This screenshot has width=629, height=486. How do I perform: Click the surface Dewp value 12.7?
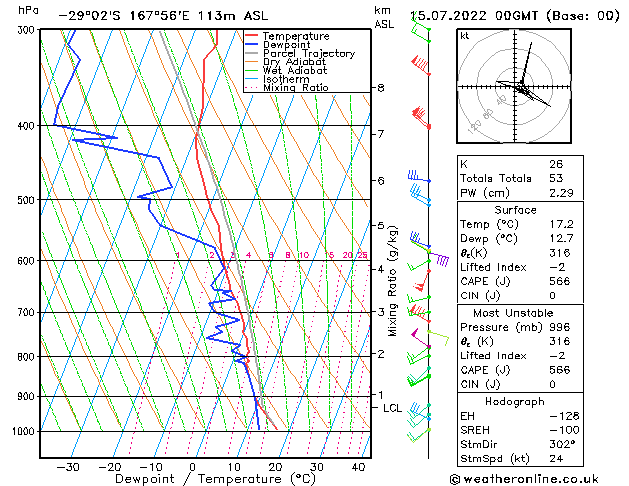coord(561,239)
